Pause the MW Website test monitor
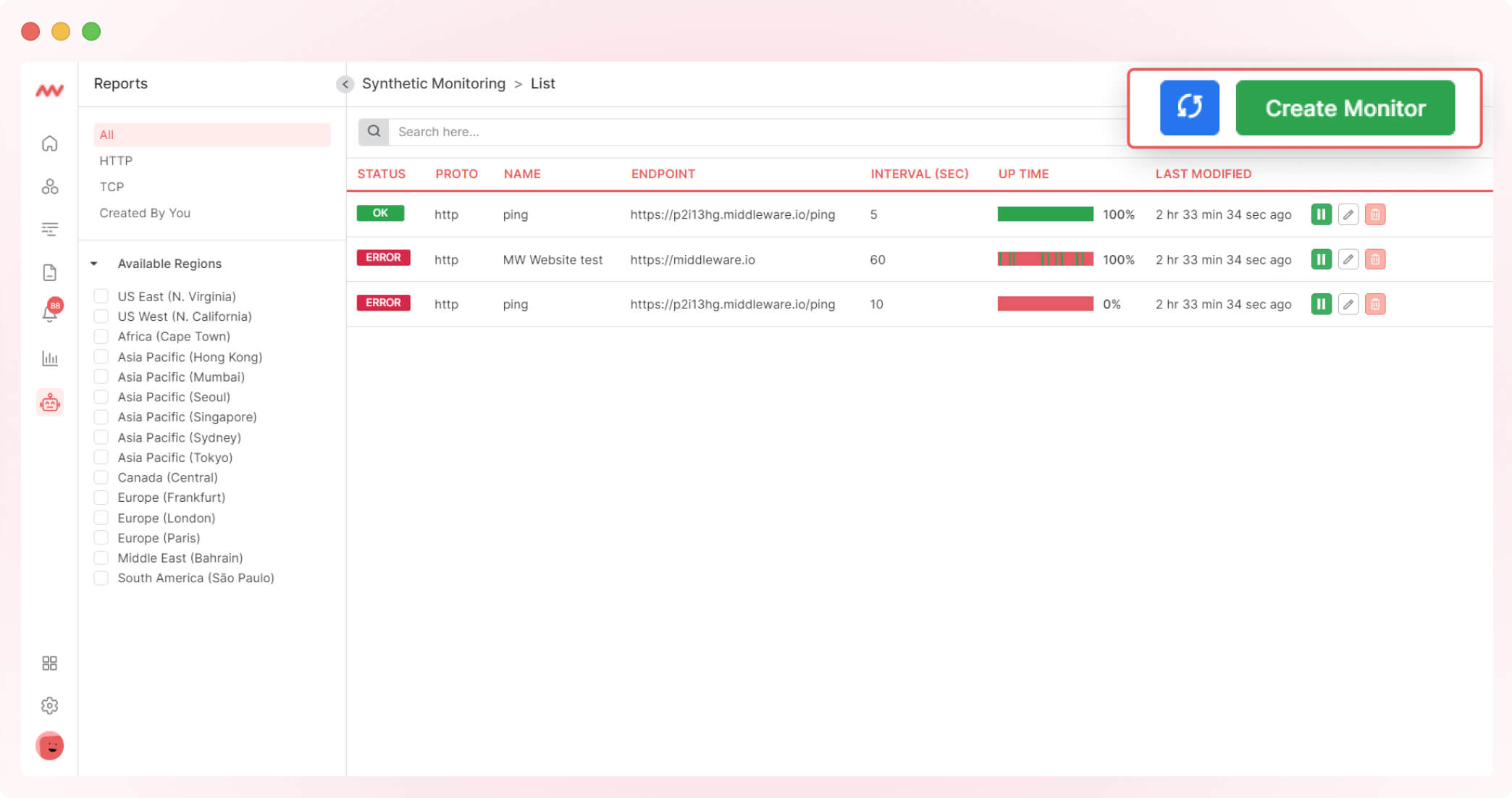1512x798 pixels. [1321, 259]
